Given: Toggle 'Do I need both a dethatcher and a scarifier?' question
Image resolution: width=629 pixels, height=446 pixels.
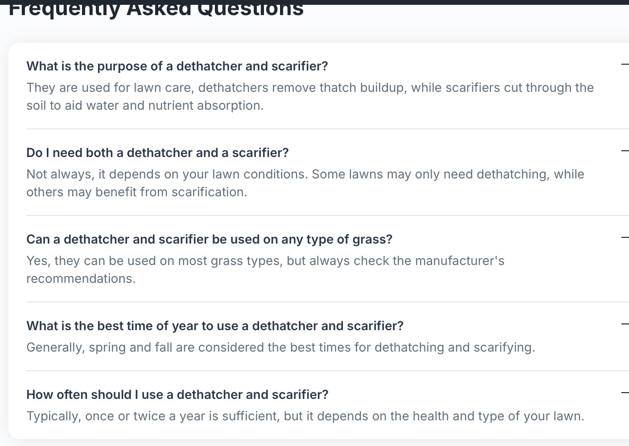Looking at the screenshot, I should pos(157,153).
